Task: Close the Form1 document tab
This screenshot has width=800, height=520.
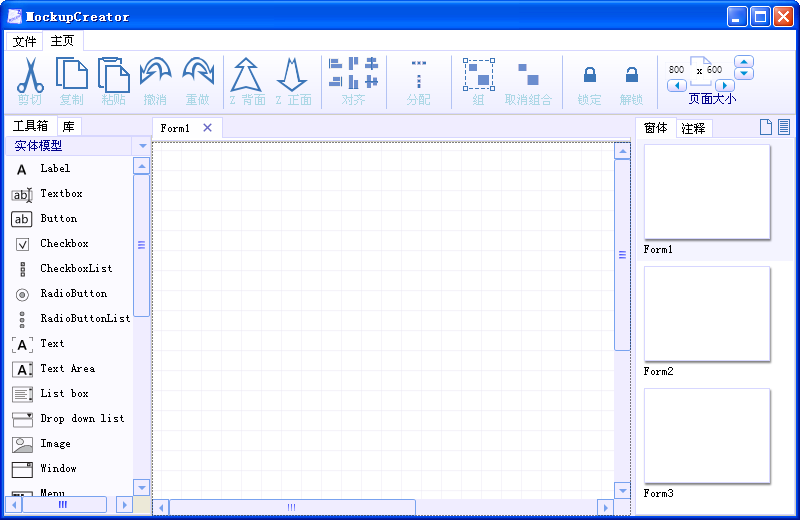Action: 207,128
